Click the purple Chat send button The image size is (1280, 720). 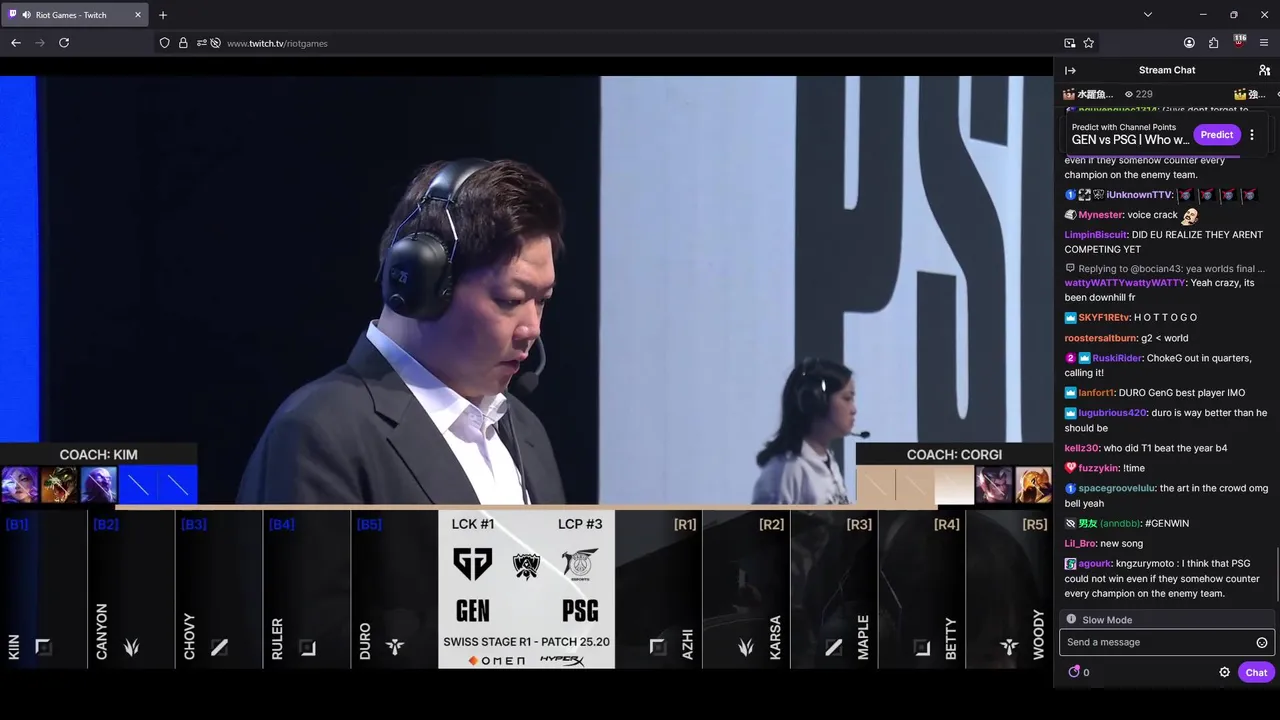1256,672
